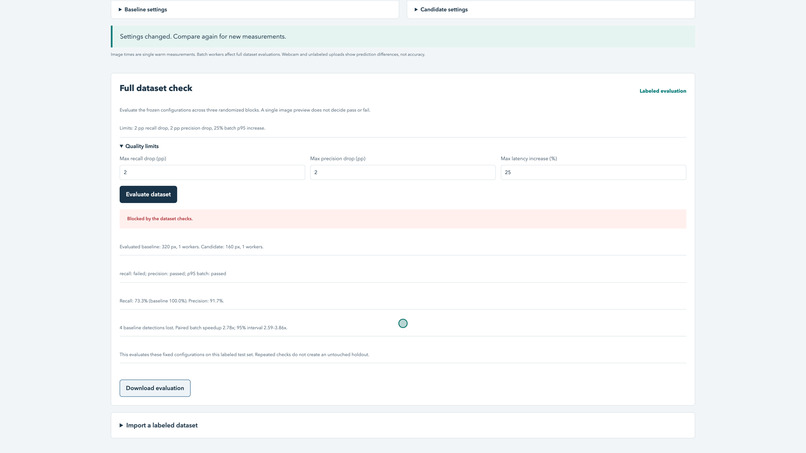Click the 'Settings changed. Compare again' notice
The image size is (806, 453).
pyautogui.click(x=403, y=37)
